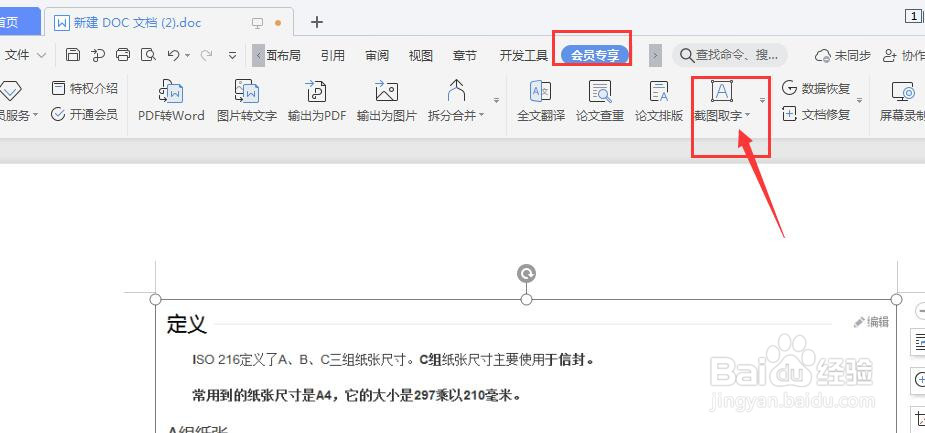Screen dimensions: 925x433
Task: Click the monitor icon in document tab
Action: (x=257, y=23)
